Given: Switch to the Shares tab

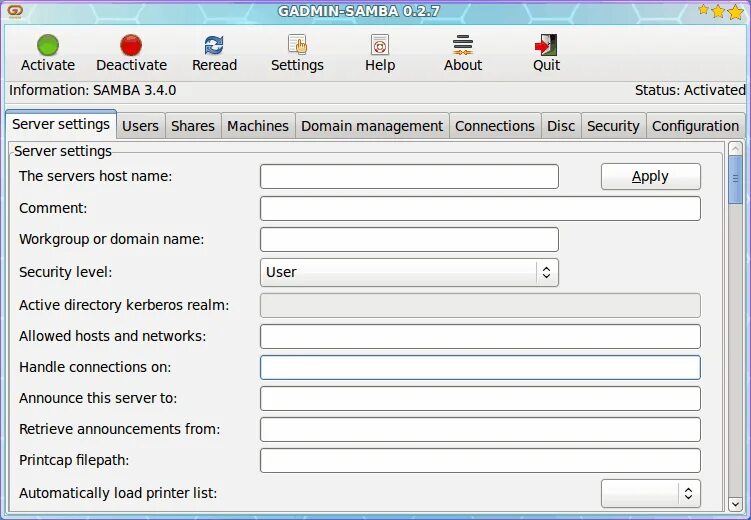Looking at the screenshot, I should pyautogui.click(x=193, y=126).
